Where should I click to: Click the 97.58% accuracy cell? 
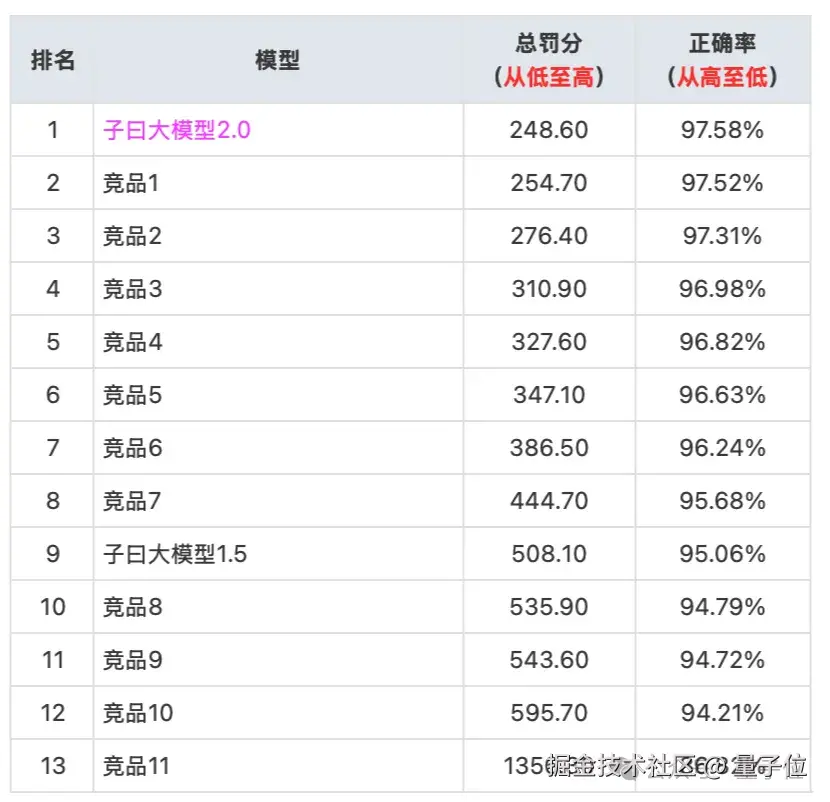(721, 130)
